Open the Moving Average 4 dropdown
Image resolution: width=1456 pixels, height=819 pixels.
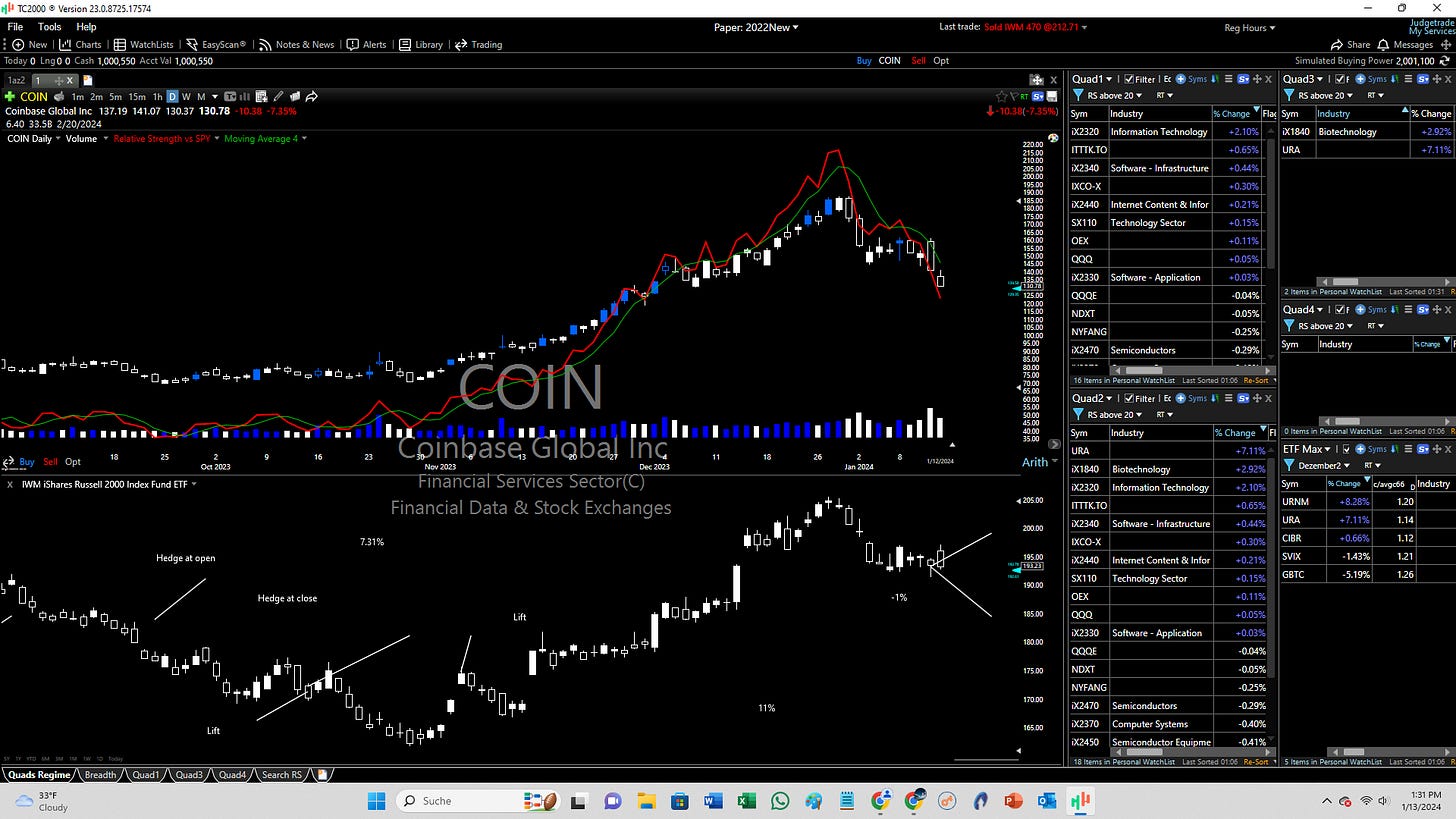tap(265, 138)
